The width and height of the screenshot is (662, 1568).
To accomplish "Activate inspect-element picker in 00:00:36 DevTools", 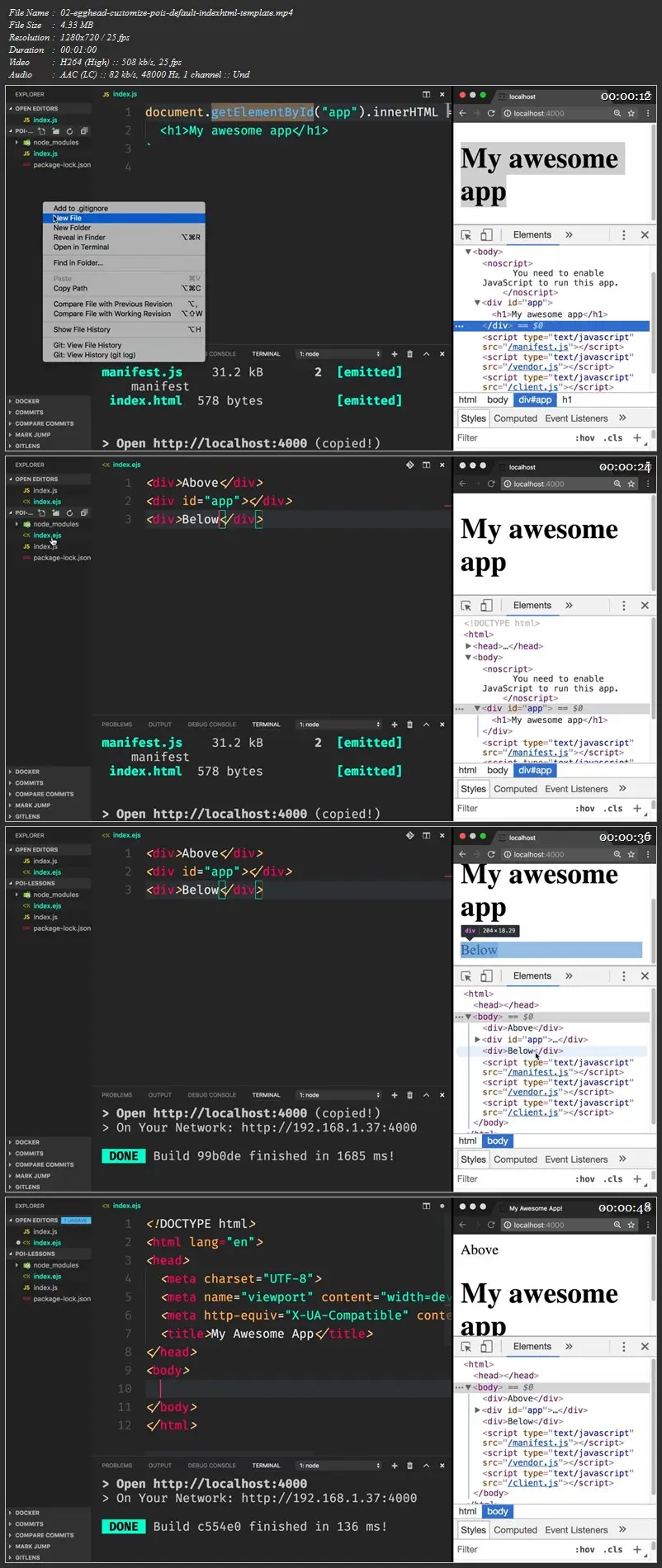I will click(466, 976).
